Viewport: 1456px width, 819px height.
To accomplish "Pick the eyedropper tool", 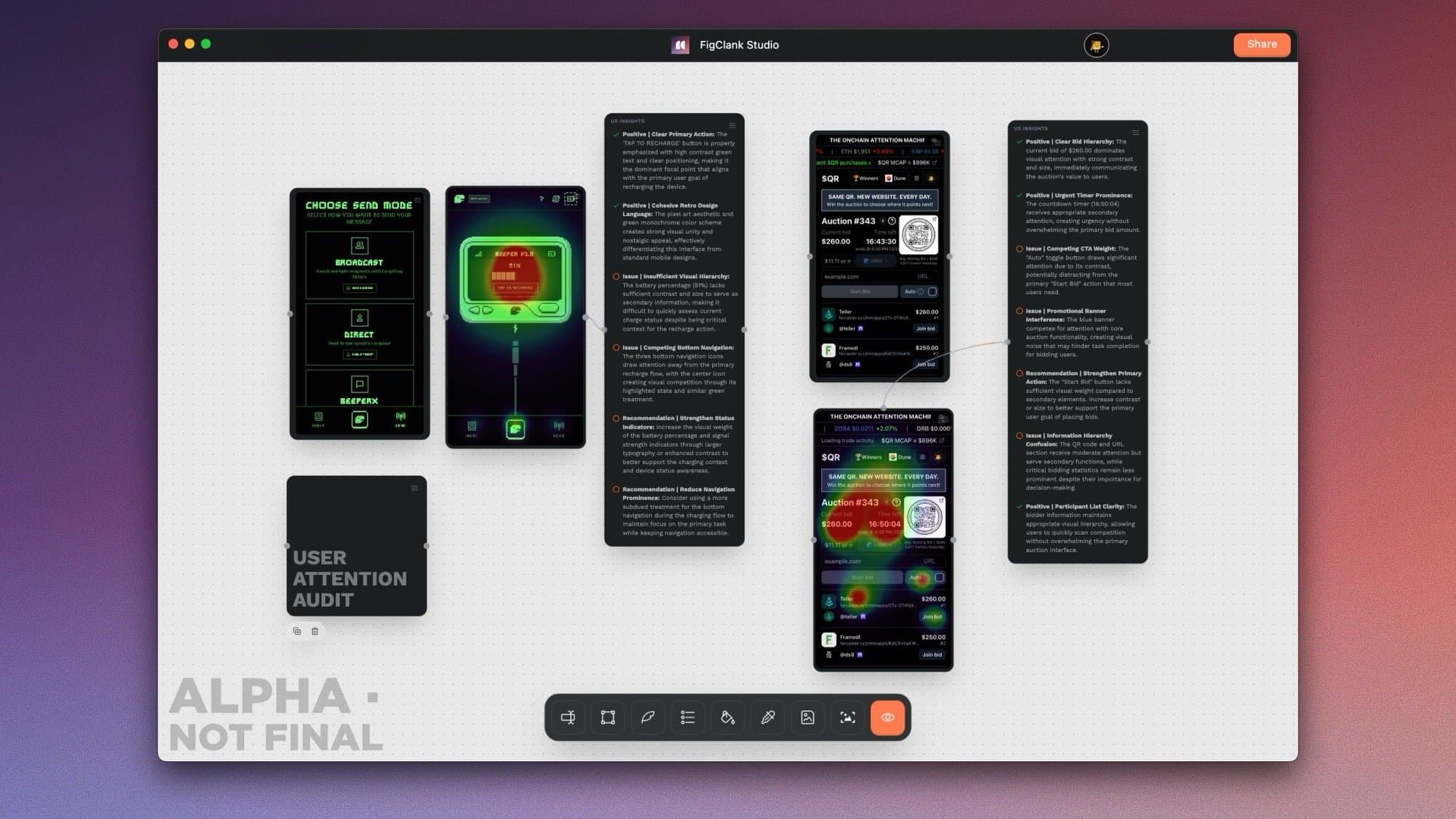I will [767, 718].
